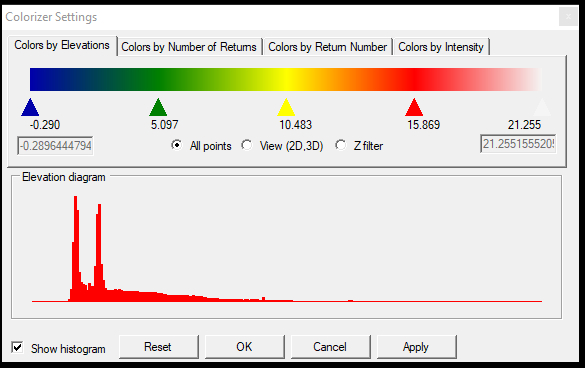Open Colors by Return Number tab
The height and width of the screenshot is (368, 585).
click(328, 47)
